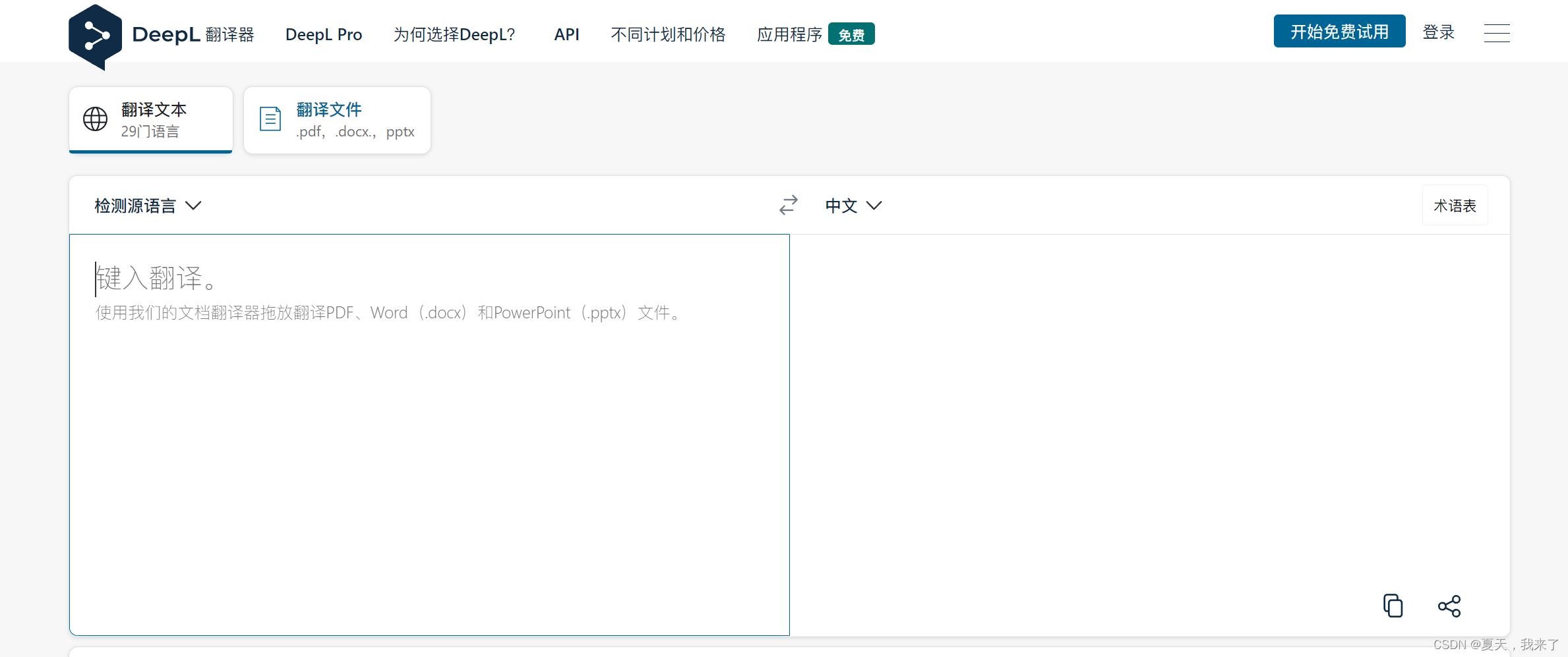Swap source and target languages

point(789,205)
